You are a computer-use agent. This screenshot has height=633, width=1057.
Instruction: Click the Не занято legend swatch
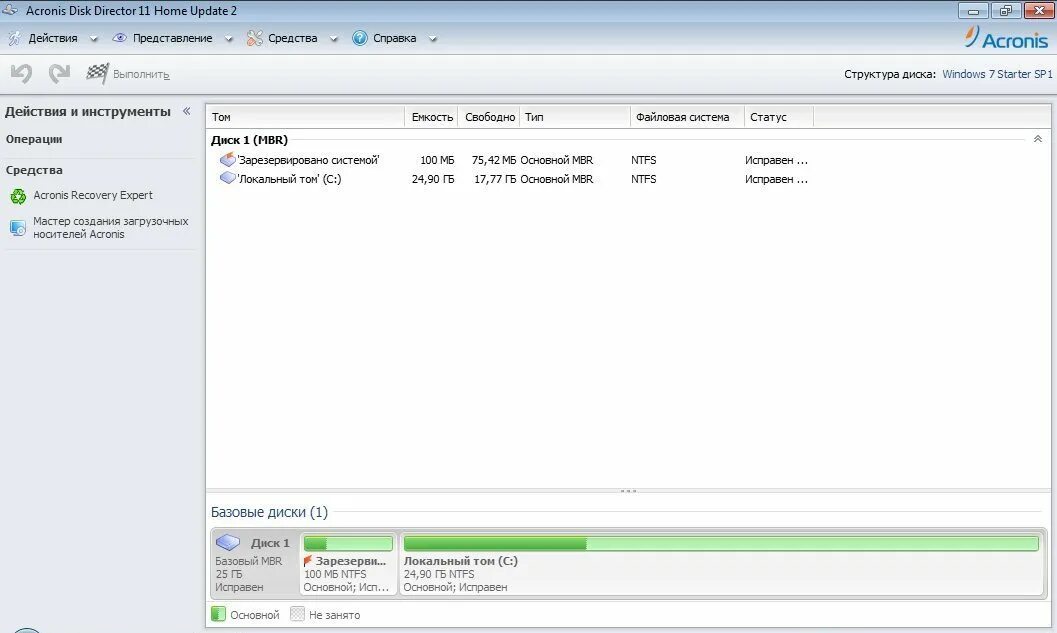click(297, 613)
